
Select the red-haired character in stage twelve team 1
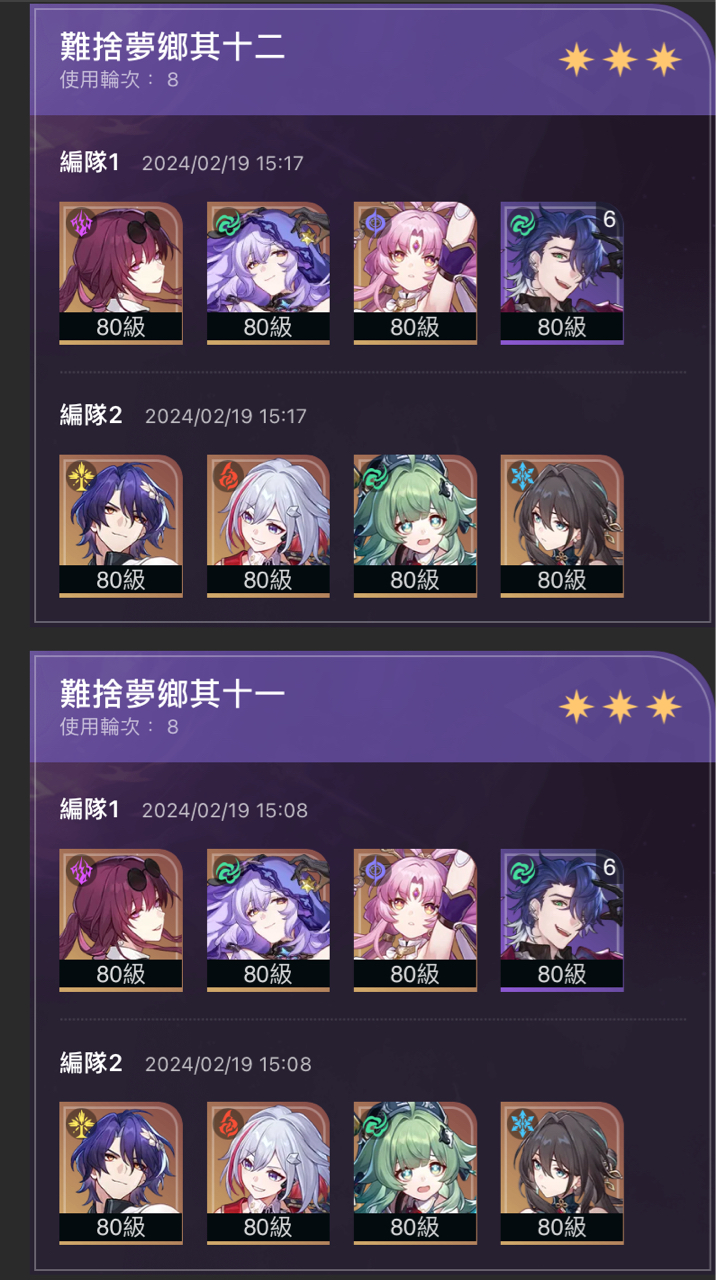(x=121, y=273)
